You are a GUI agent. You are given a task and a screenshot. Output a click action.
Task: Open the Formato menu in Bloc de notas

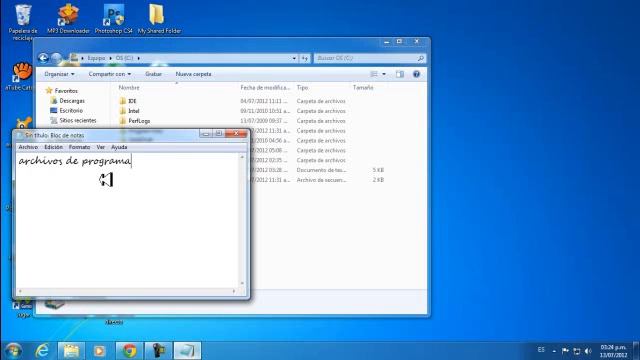(x=79, y=147)
